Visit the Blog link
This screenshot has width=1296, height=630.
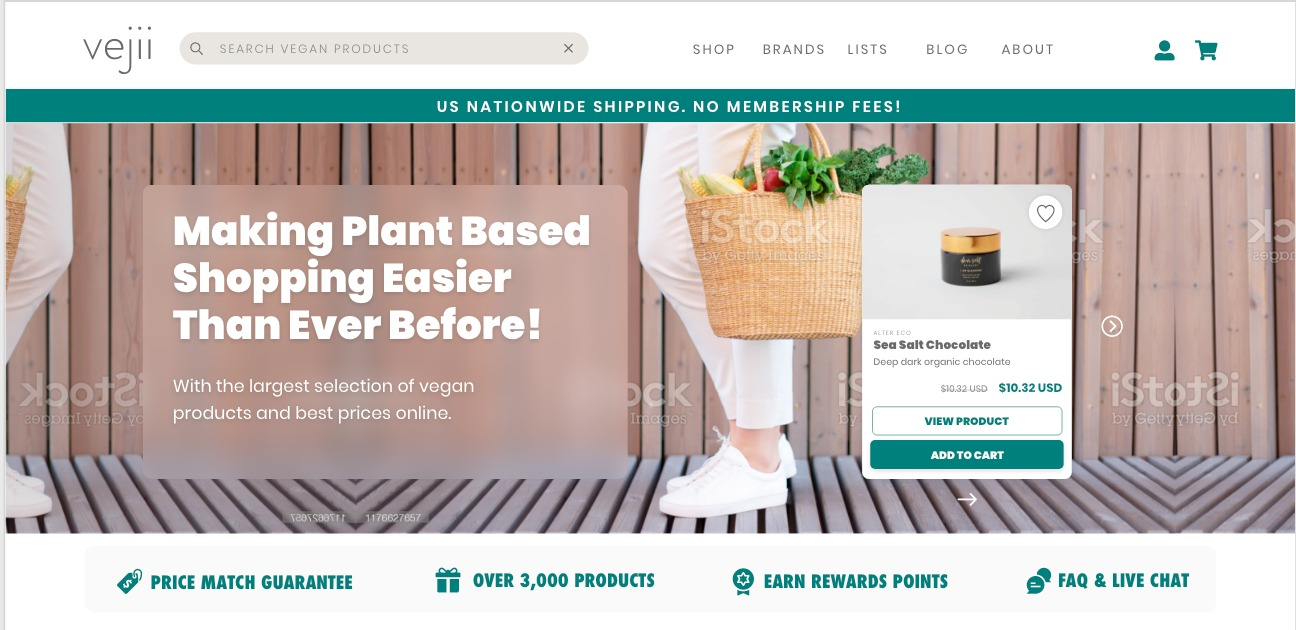pos(947,49)
